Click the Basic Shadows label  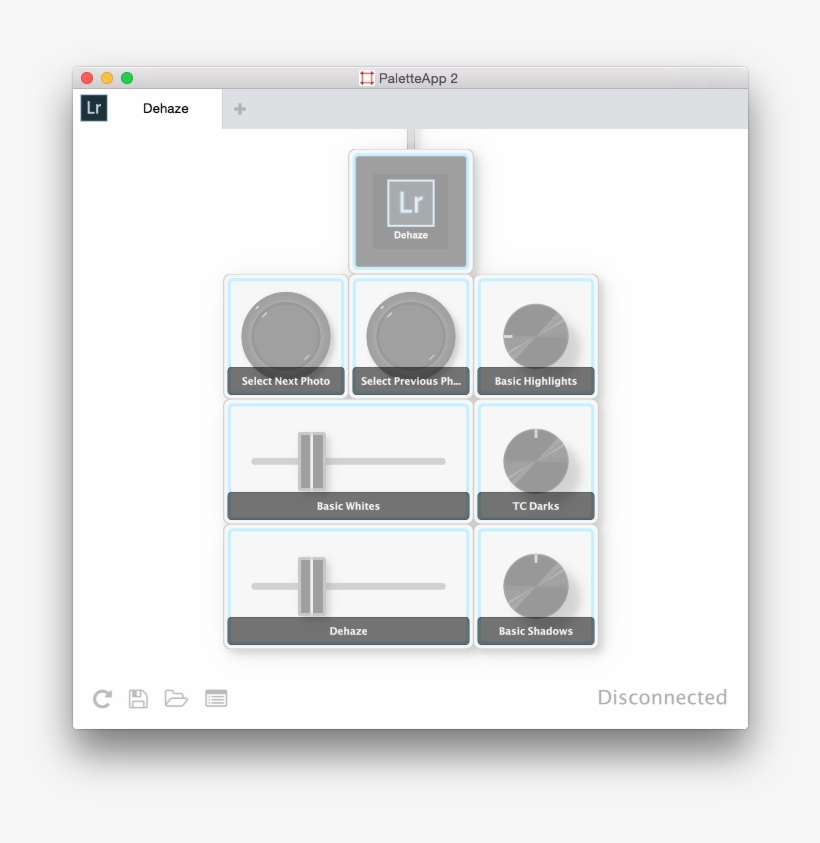coord(536,631)
